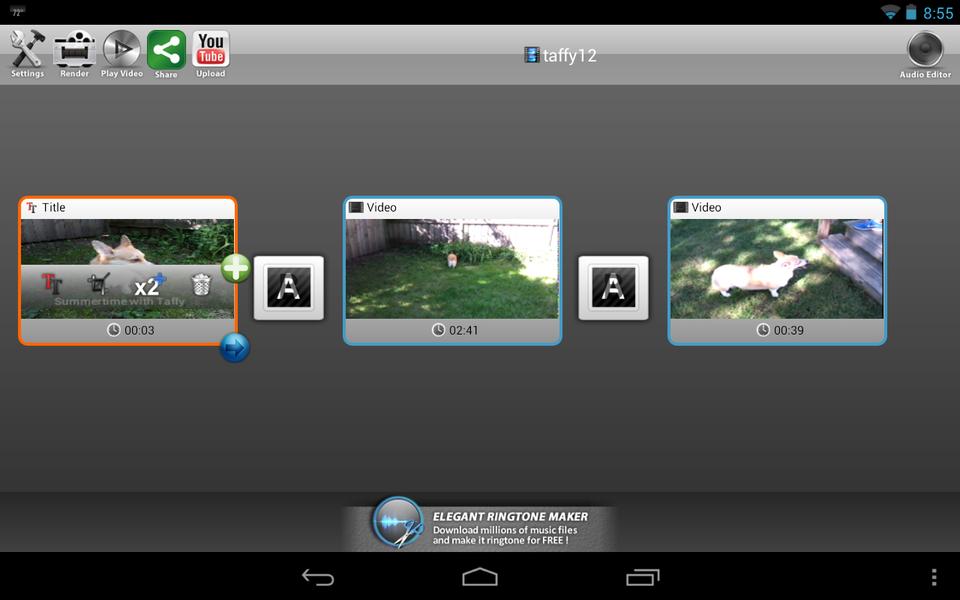Play Video using the toolbar button
The width and height of the screenshot is (960, 600).
[122, 53]
